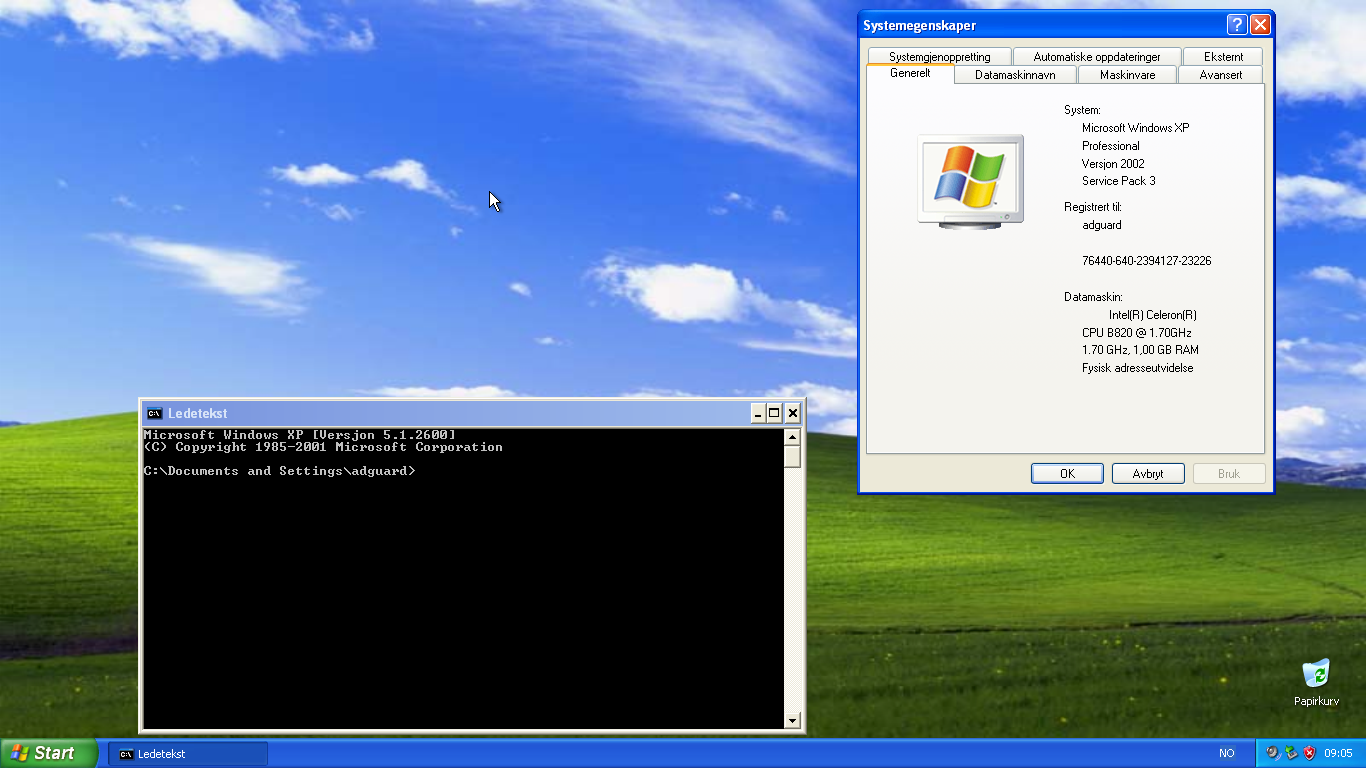Switch to the Eksternt tab

pyautogui.click(x=1223, y=56)
